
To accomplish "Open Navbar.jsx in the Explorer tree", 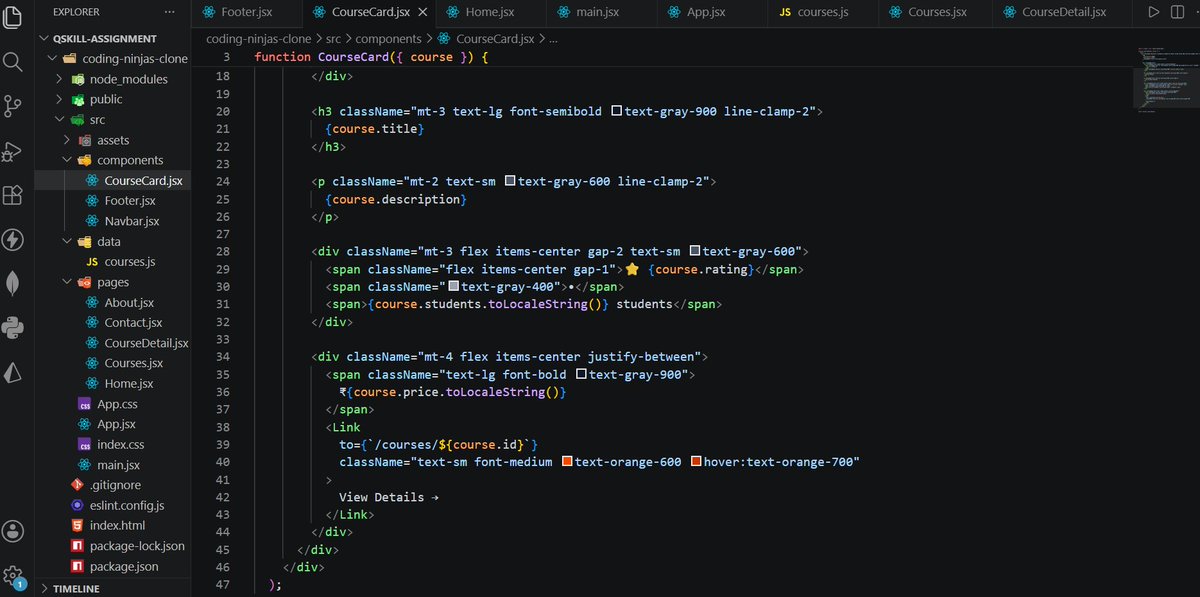I will (131, 221).
